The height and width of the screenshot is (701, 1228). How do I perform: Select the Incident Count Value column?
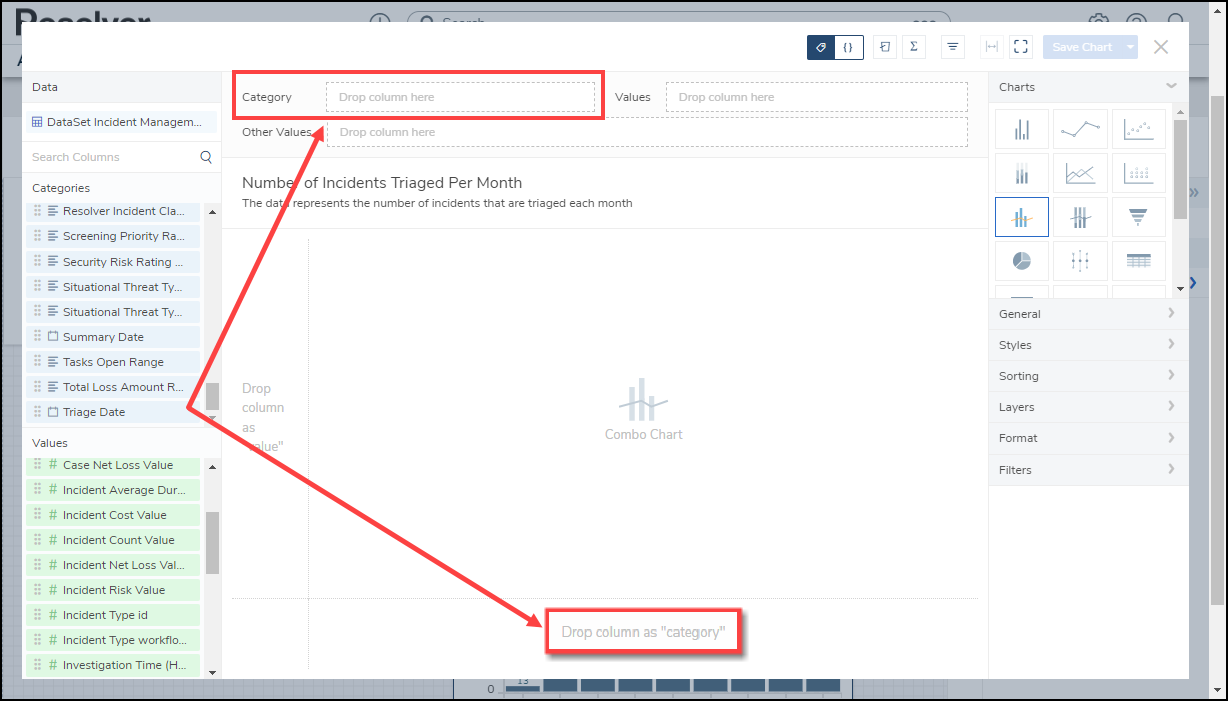tap(113, 540)
